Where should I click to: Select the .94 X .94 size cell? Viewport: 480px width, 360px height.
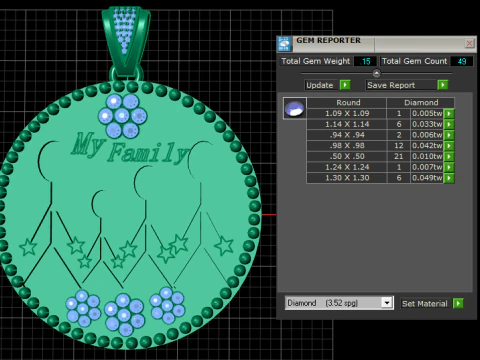(x=347, y=135)
